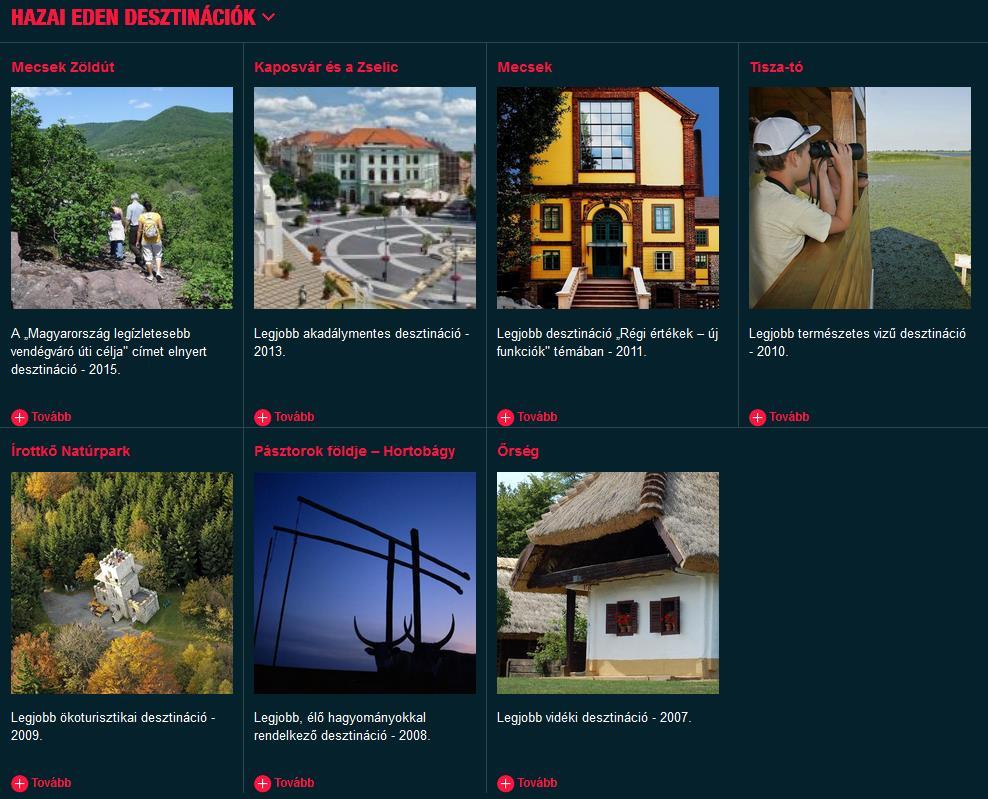
Task: Open the Őrség heading link
Action: (x=518, y=451)
